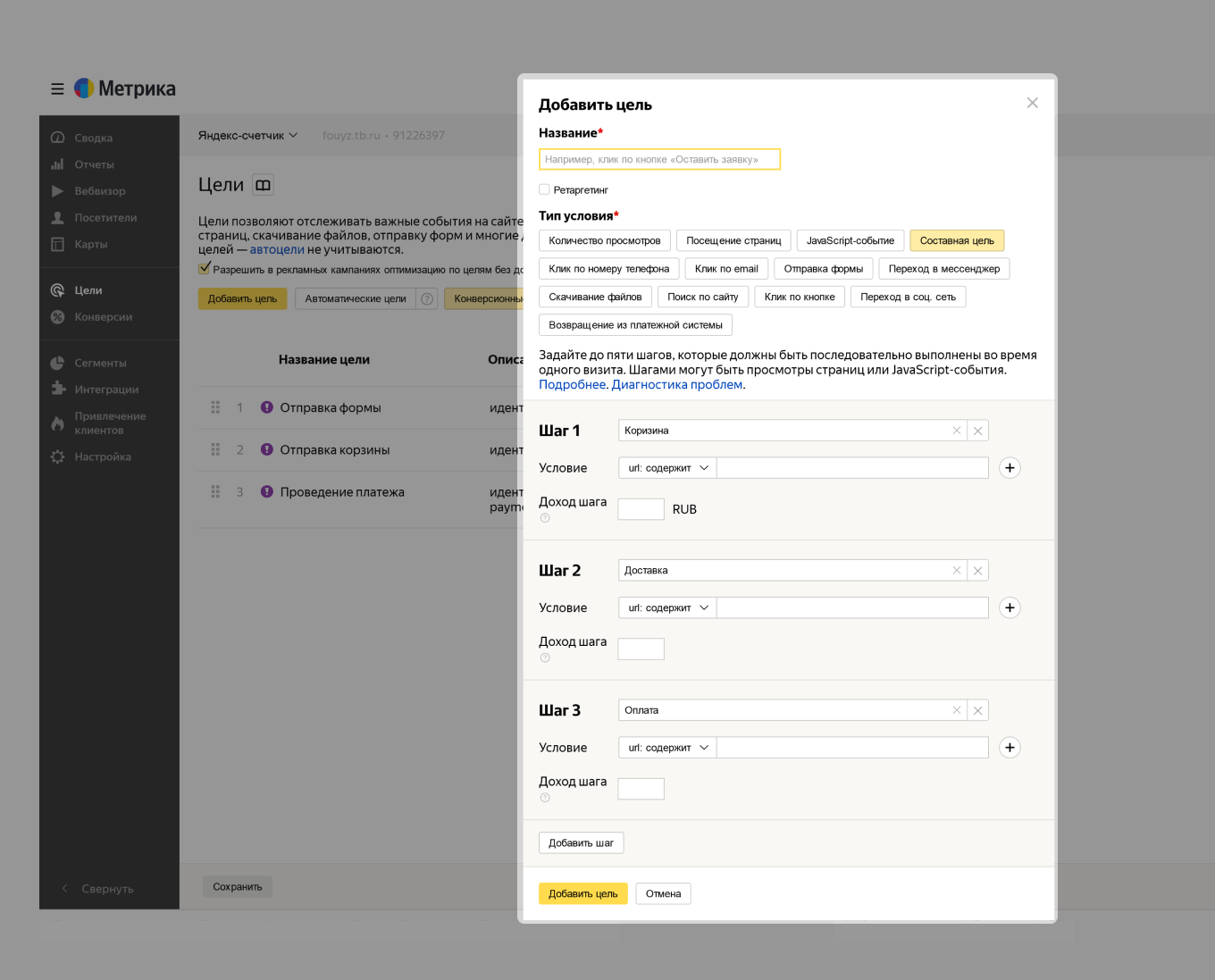Screen dimensions: 1215x980
Task: Click plus icon to add Шаг 1 condition
Action: 1010,468
